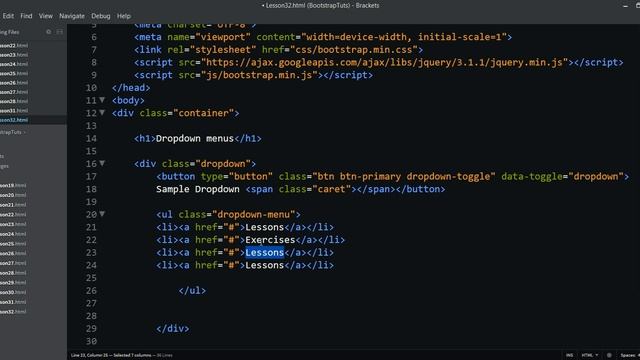Click the Dropdown menus heading text
The image size is (640, 360).
[x=195, y=139]
